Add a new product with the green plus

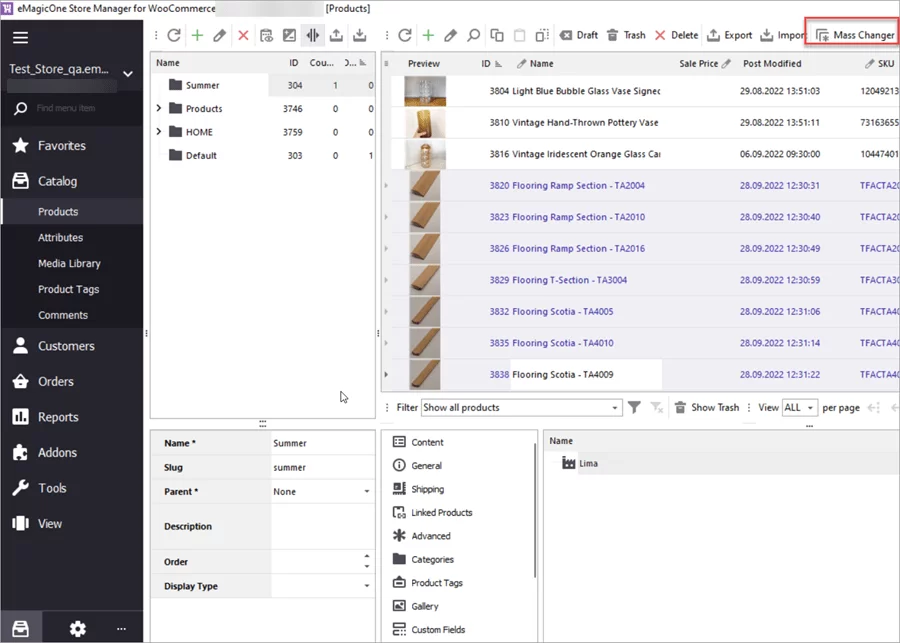click(427, 35)
